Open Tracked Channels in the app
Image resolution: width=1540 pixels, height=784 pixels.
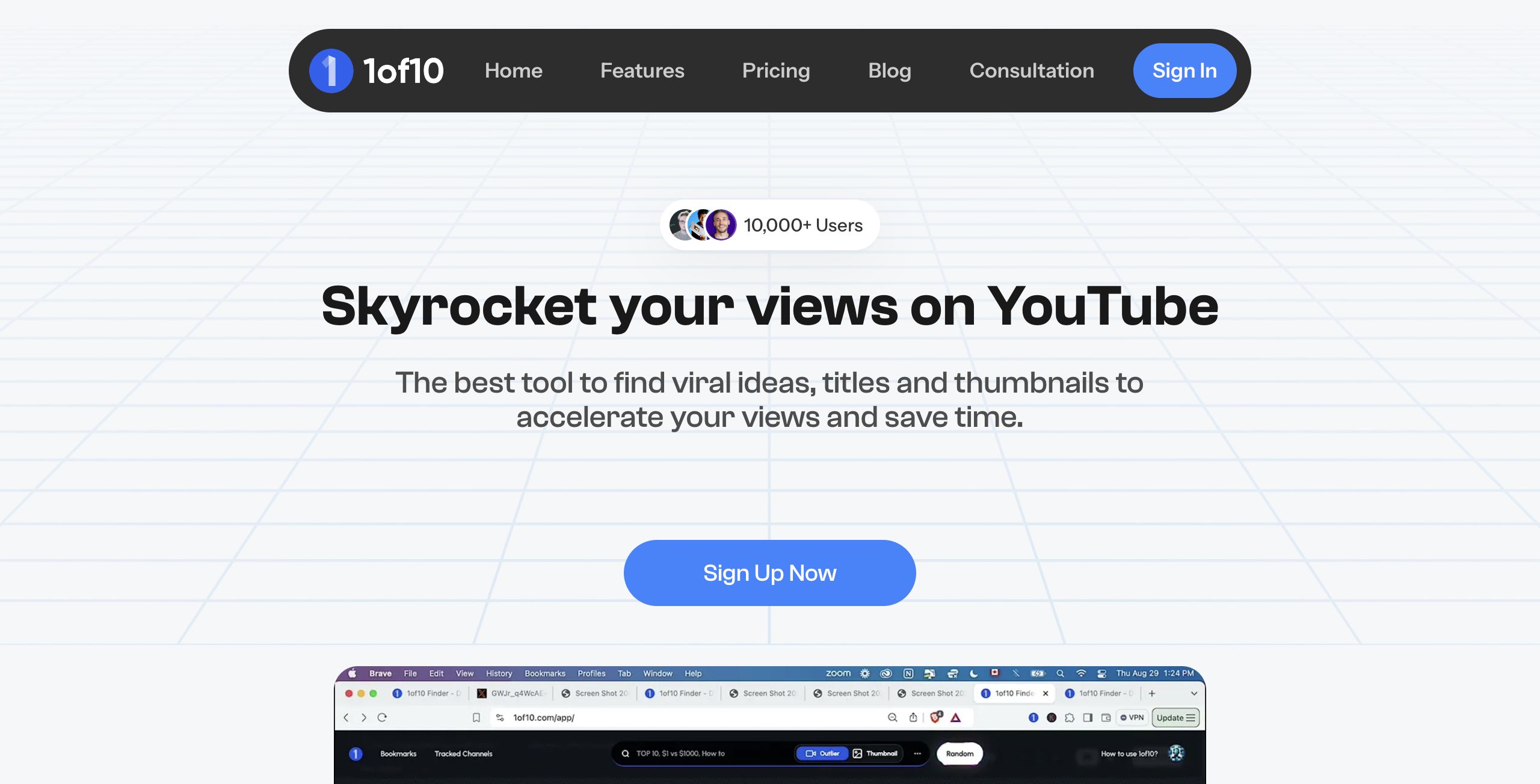[x=463, y=753]
